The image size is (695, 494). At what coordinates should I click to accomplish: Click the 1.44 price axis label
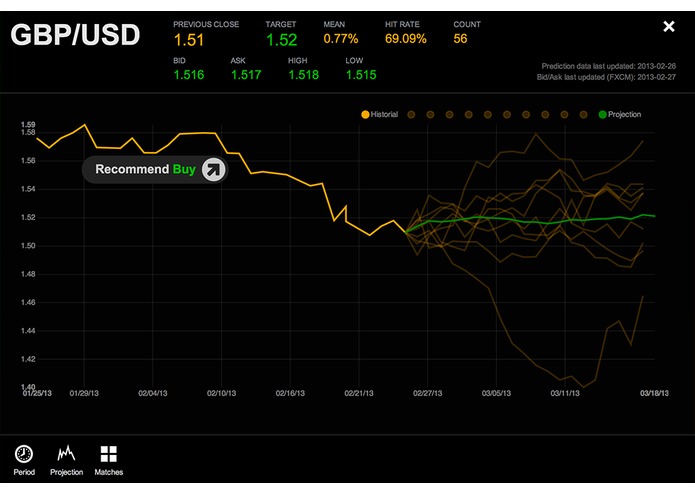(x=28, y=331)
